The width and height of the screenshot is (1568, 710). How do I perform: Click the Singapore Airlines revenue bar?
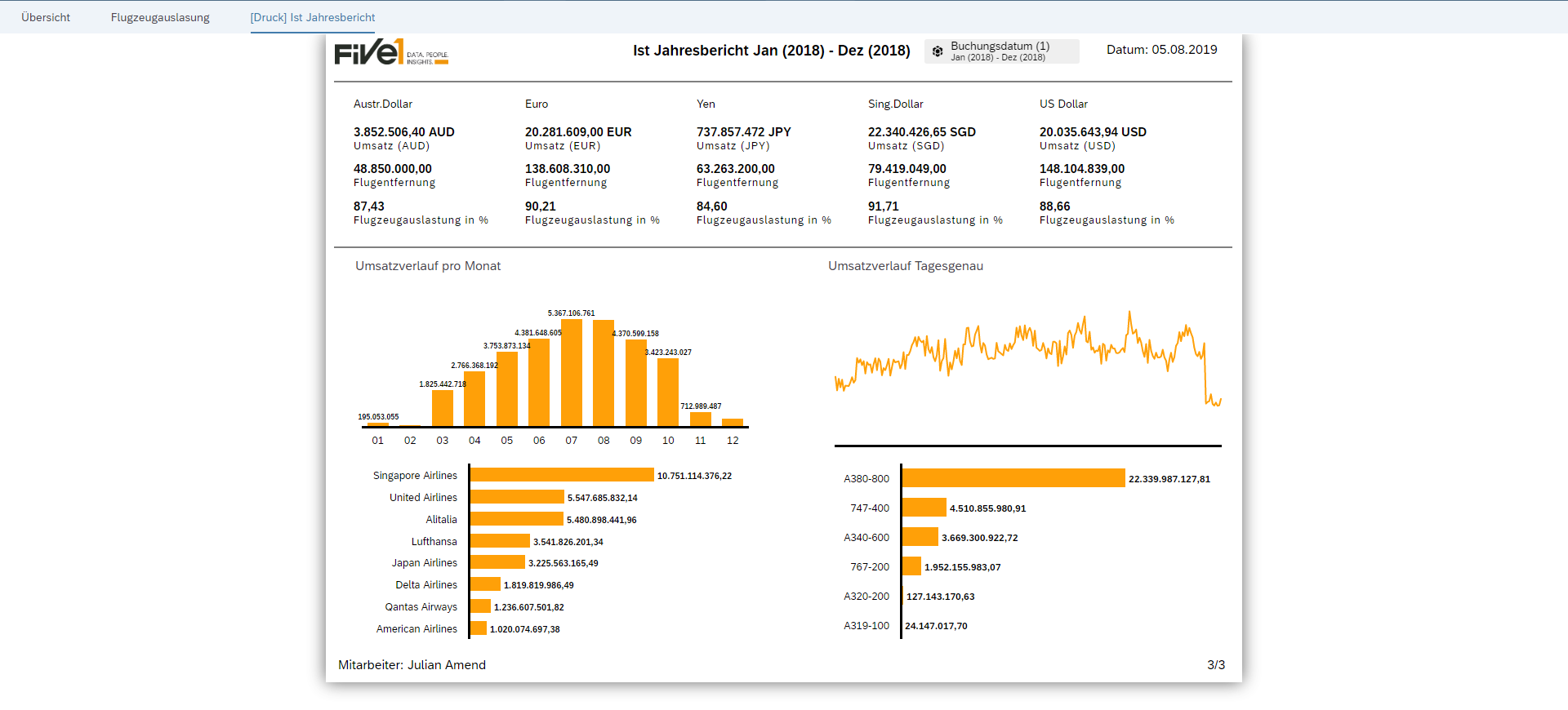click(562, 475)
